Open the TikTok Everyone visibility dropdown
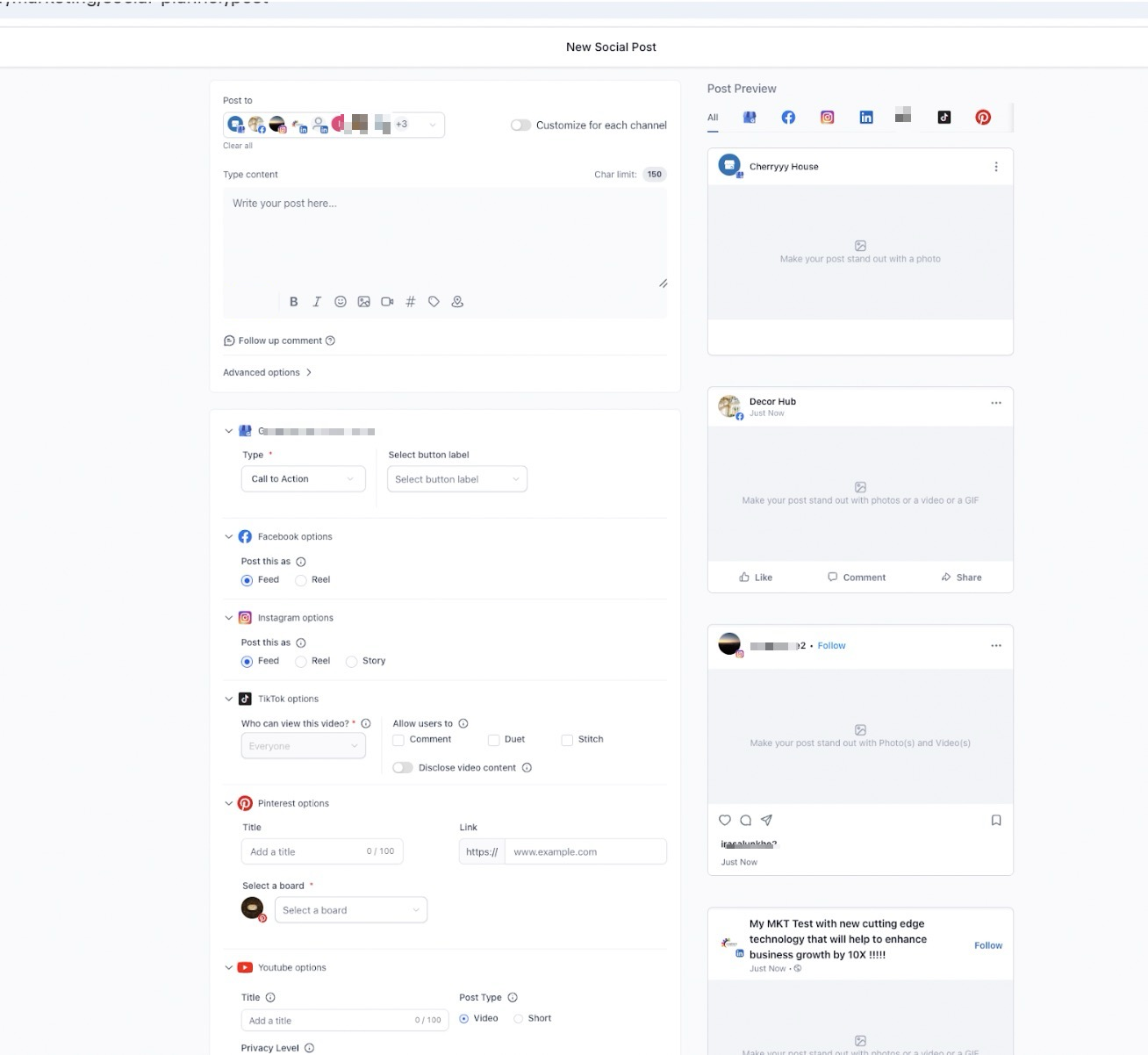 [x=303, y=746]
